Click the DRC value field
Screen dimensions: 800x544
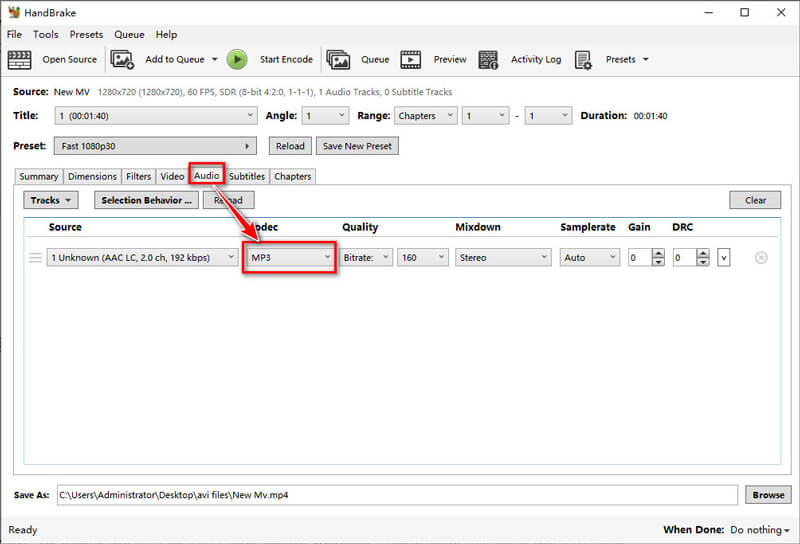point(685,258)
